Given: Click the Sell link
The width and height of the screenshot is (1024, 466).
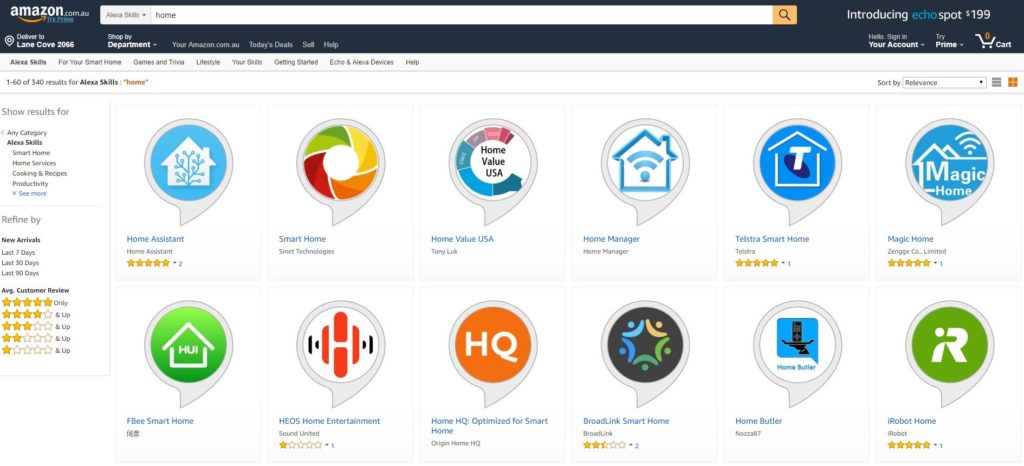Looking at the screenshot, I should [308, 45].
